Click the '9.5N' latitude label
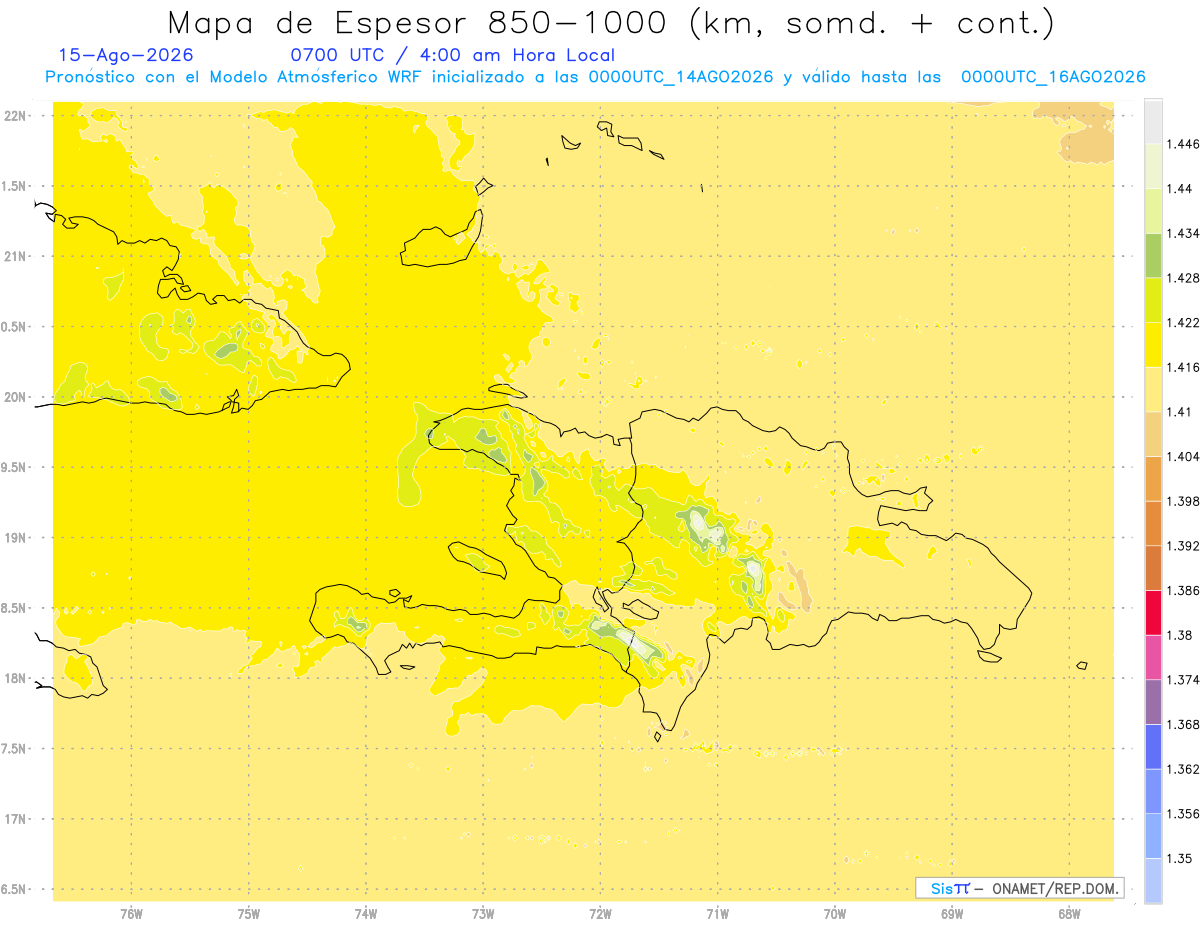 [x=15, y=467]
